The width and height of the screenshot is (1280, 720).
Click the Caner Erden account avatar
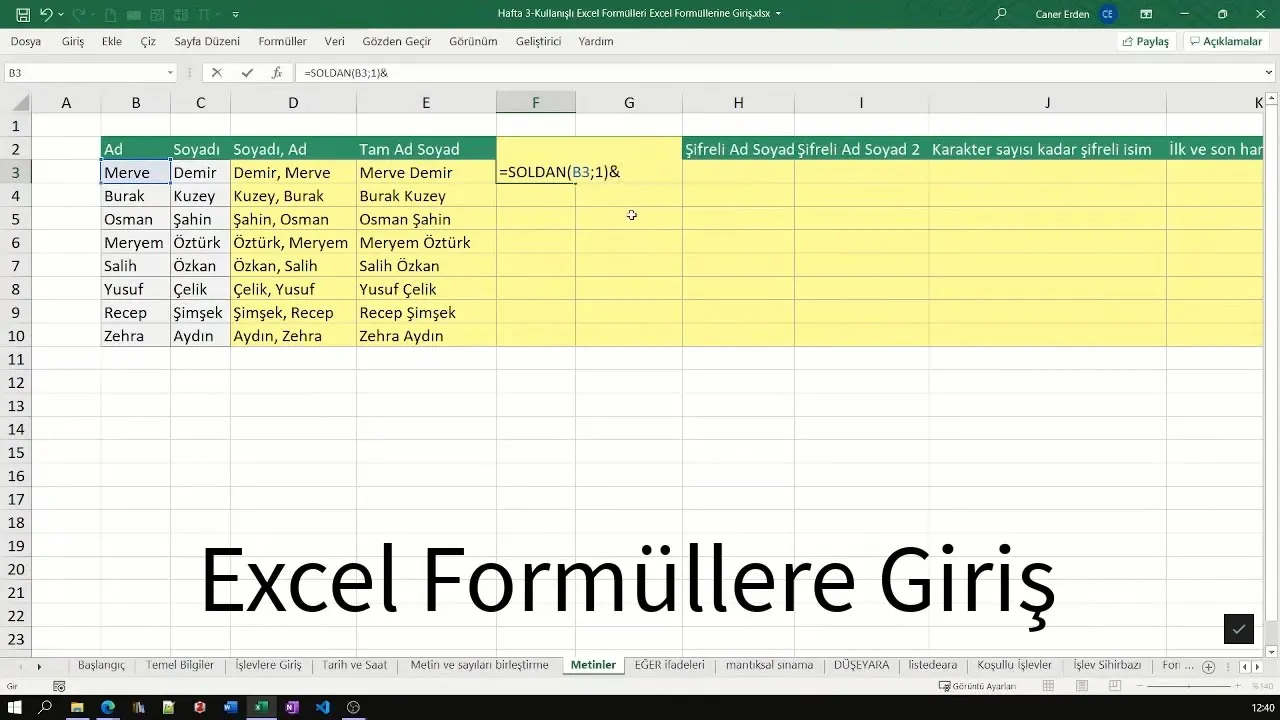point(1107,14)
